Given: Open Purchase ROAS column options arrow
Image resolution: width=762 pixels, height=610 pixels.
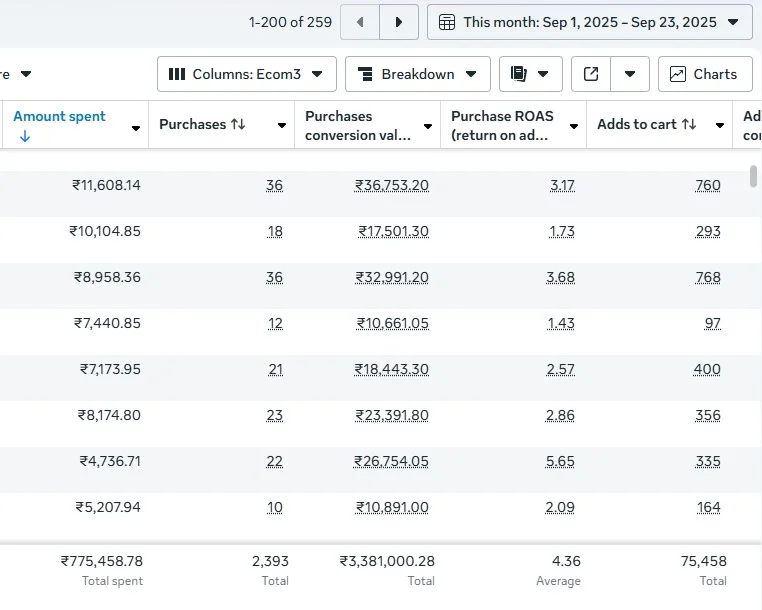Looking at the screenshot, I should coord(574,127).
